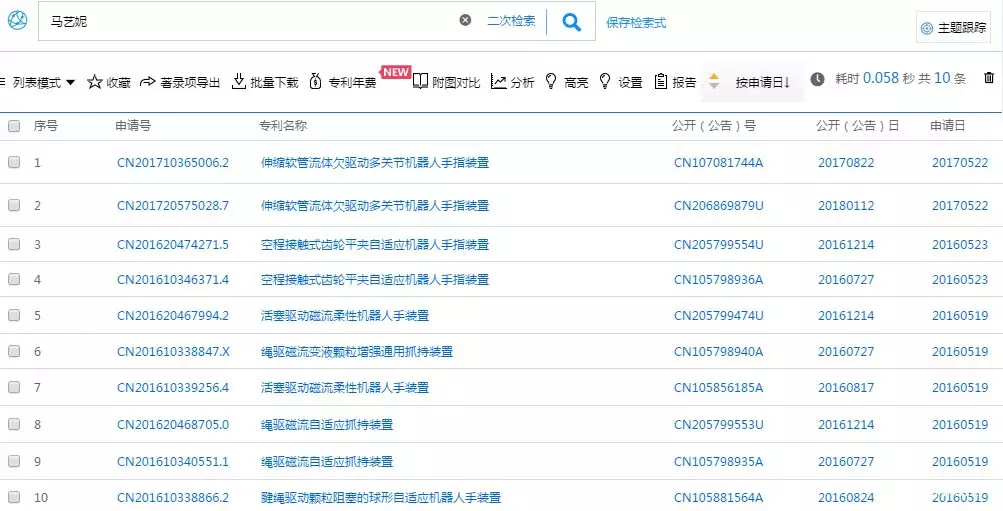Click publication date 20180112
Image resolution: width=1003 pixels, height=511 pixels.
pyautogui.click(x=846, y=205)
